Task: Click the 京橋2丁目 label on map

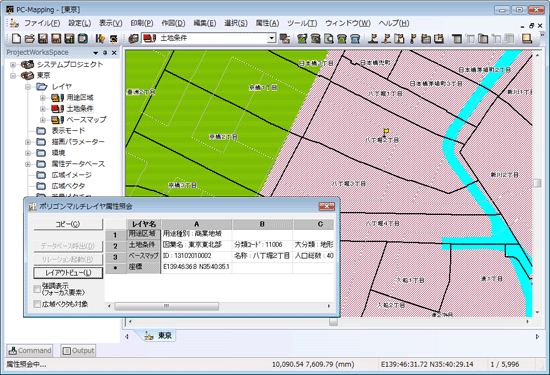Action: 223,137
